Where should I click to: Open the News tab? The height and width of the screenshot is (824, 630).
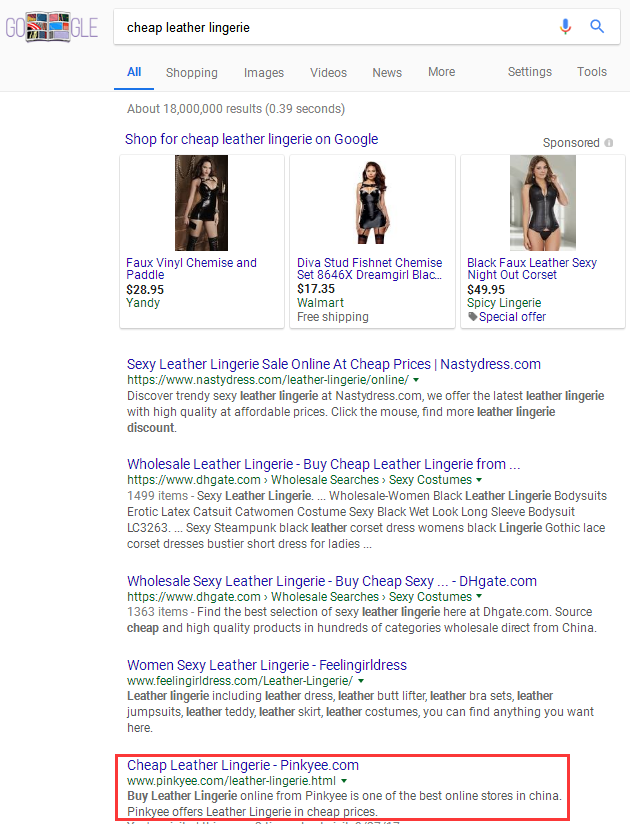[x=387, y=73]
